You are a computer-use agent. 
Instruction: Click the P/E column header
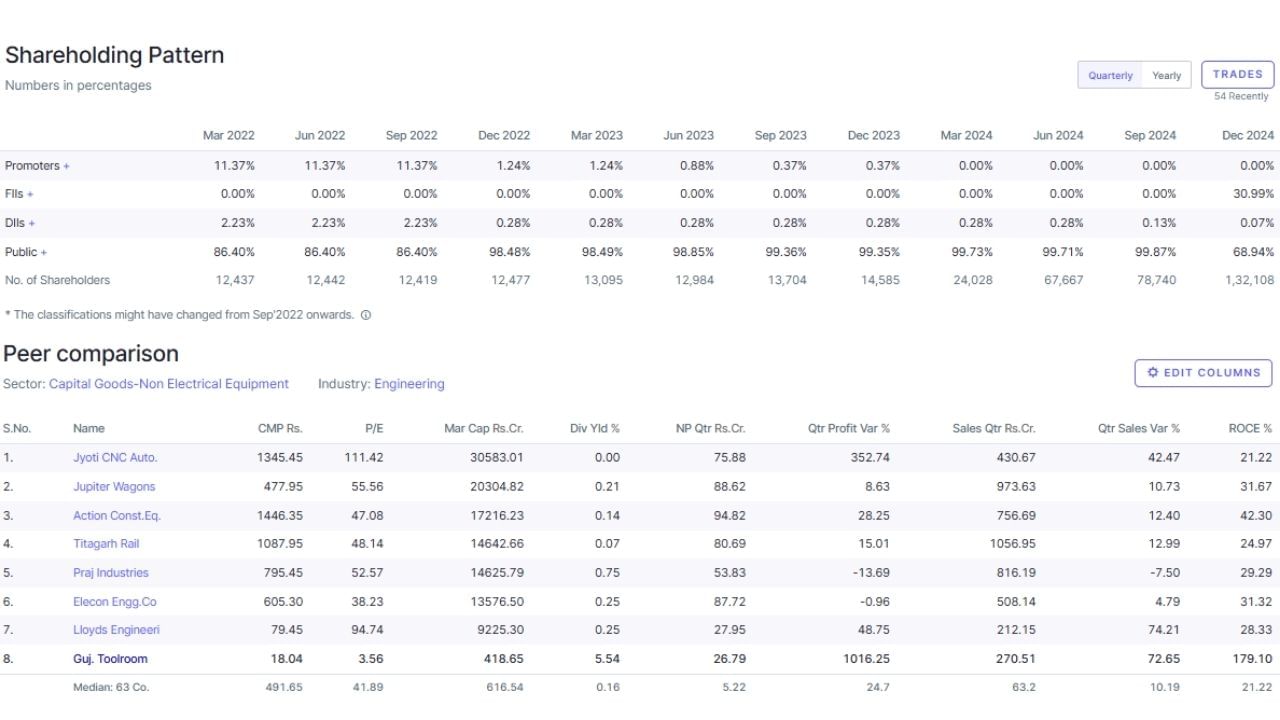click(374, 428)
